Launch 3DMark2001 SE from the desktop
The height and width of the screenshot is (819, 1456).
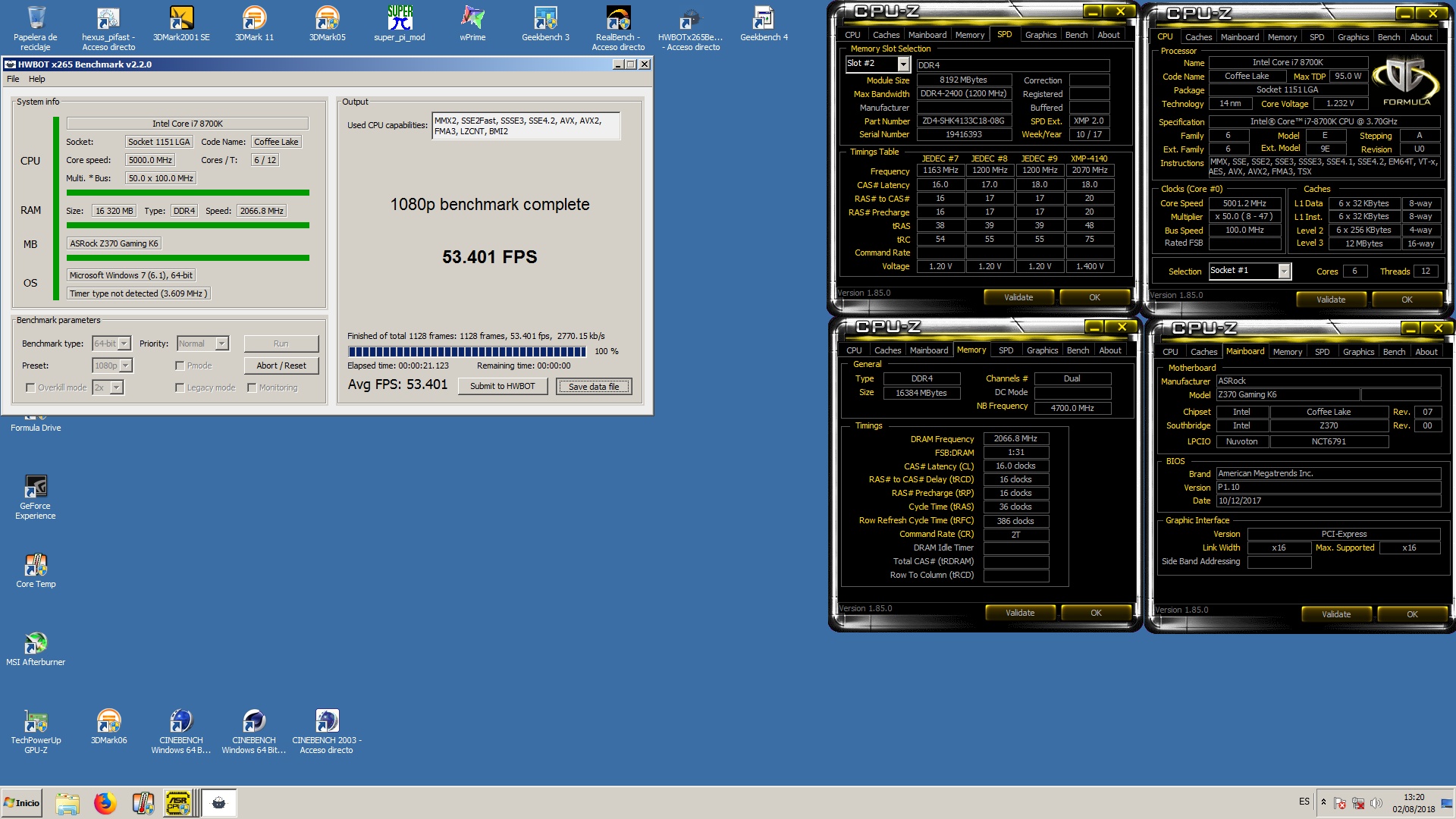181,24
